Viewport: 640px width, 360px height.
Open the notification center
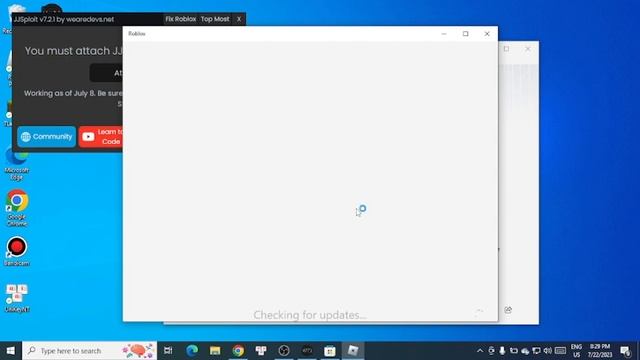(625, 351)
